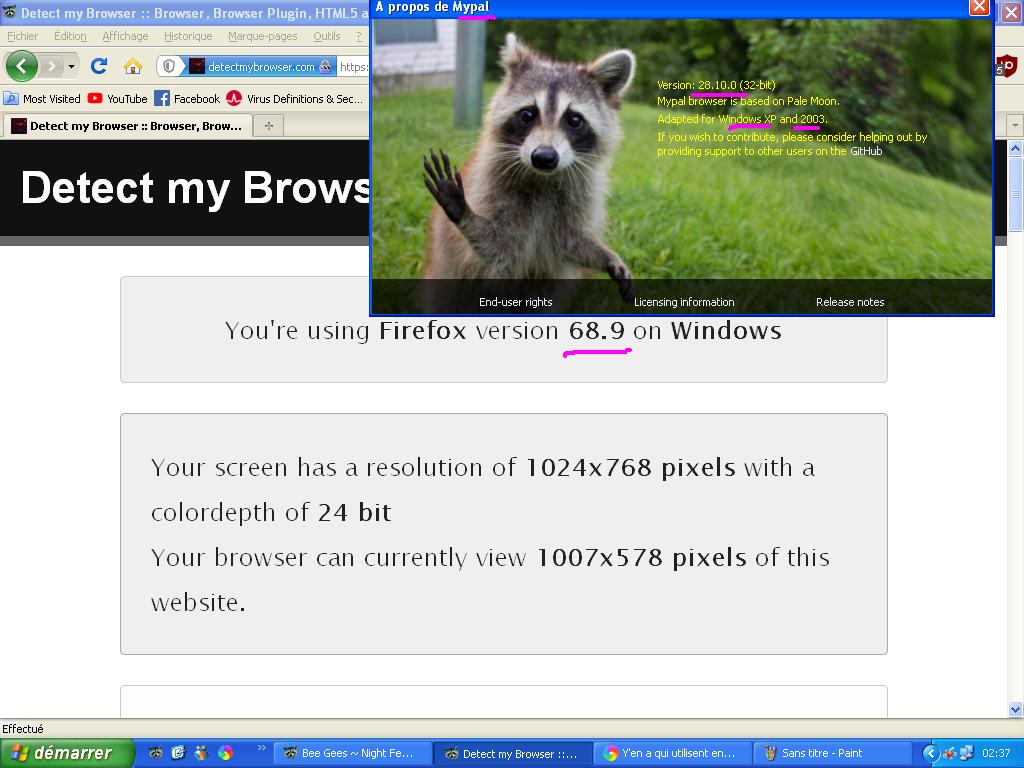Open the Most Visited bookmarks folder

42,99
